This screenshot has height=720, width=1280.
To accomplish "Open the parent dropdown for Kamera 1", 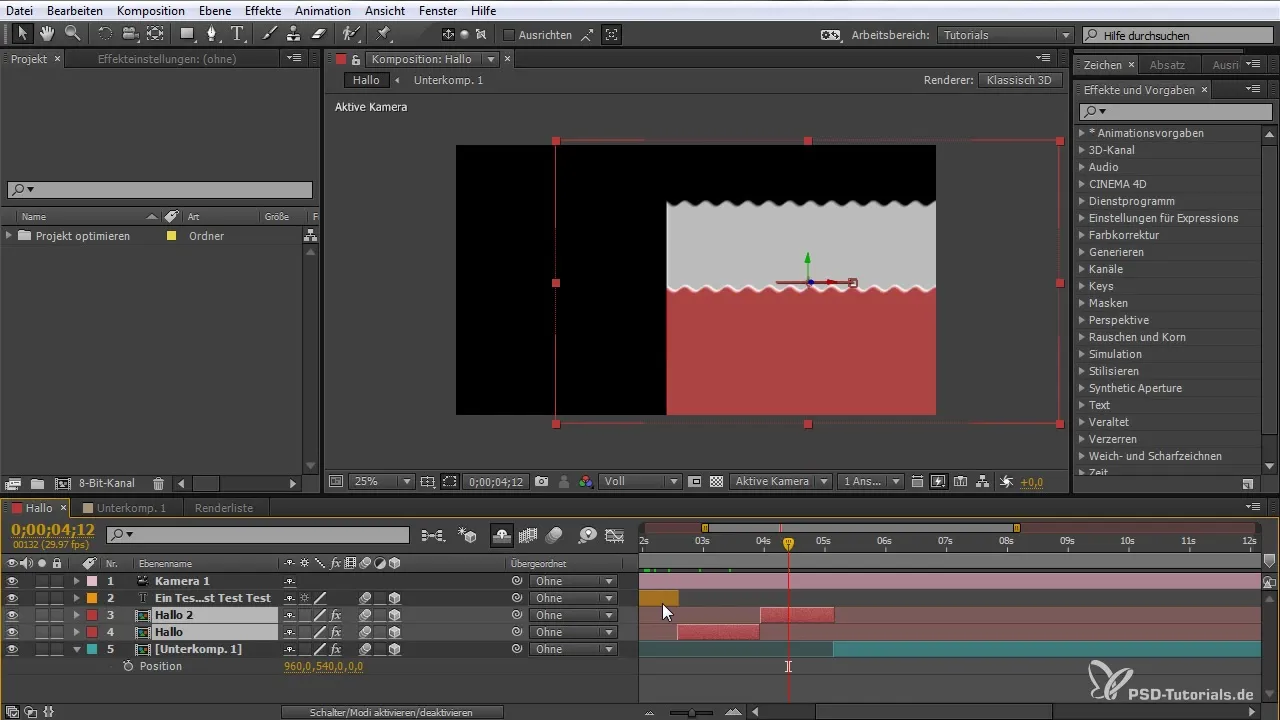I will click(573, 581).
